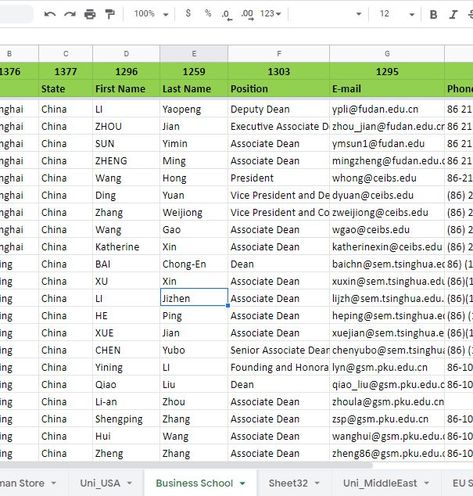This screenshot has width=473, height=496.
Task: Select column E header
Action: click(x=194, y=54)
